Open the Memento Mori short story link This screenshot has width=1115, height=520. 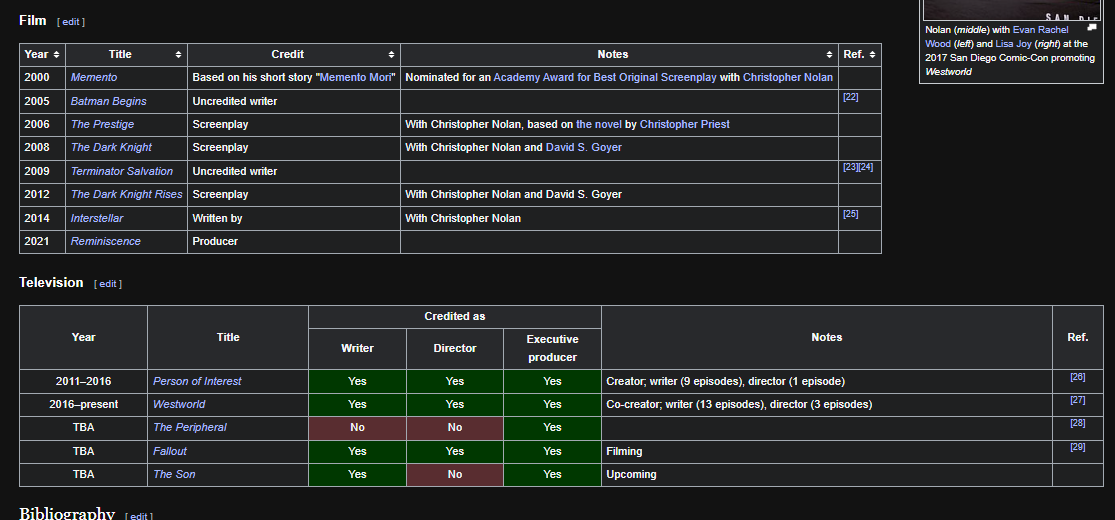click(x=356, y=77)
